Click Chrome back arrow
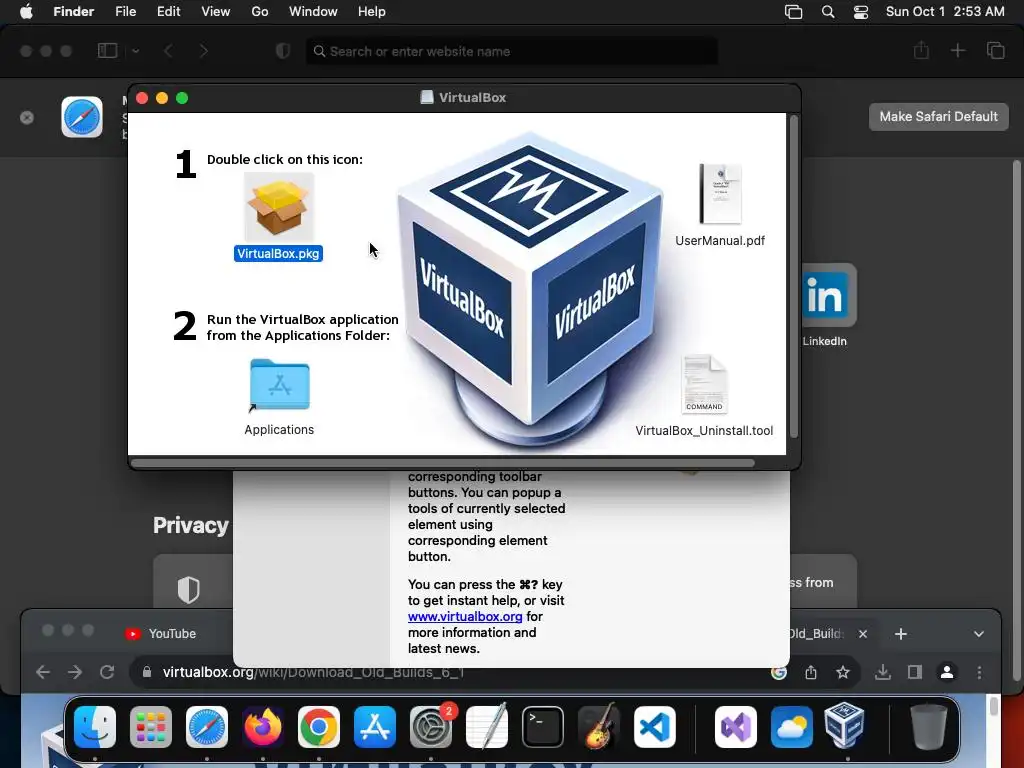The image size is (1024, 768). point(43,672)
